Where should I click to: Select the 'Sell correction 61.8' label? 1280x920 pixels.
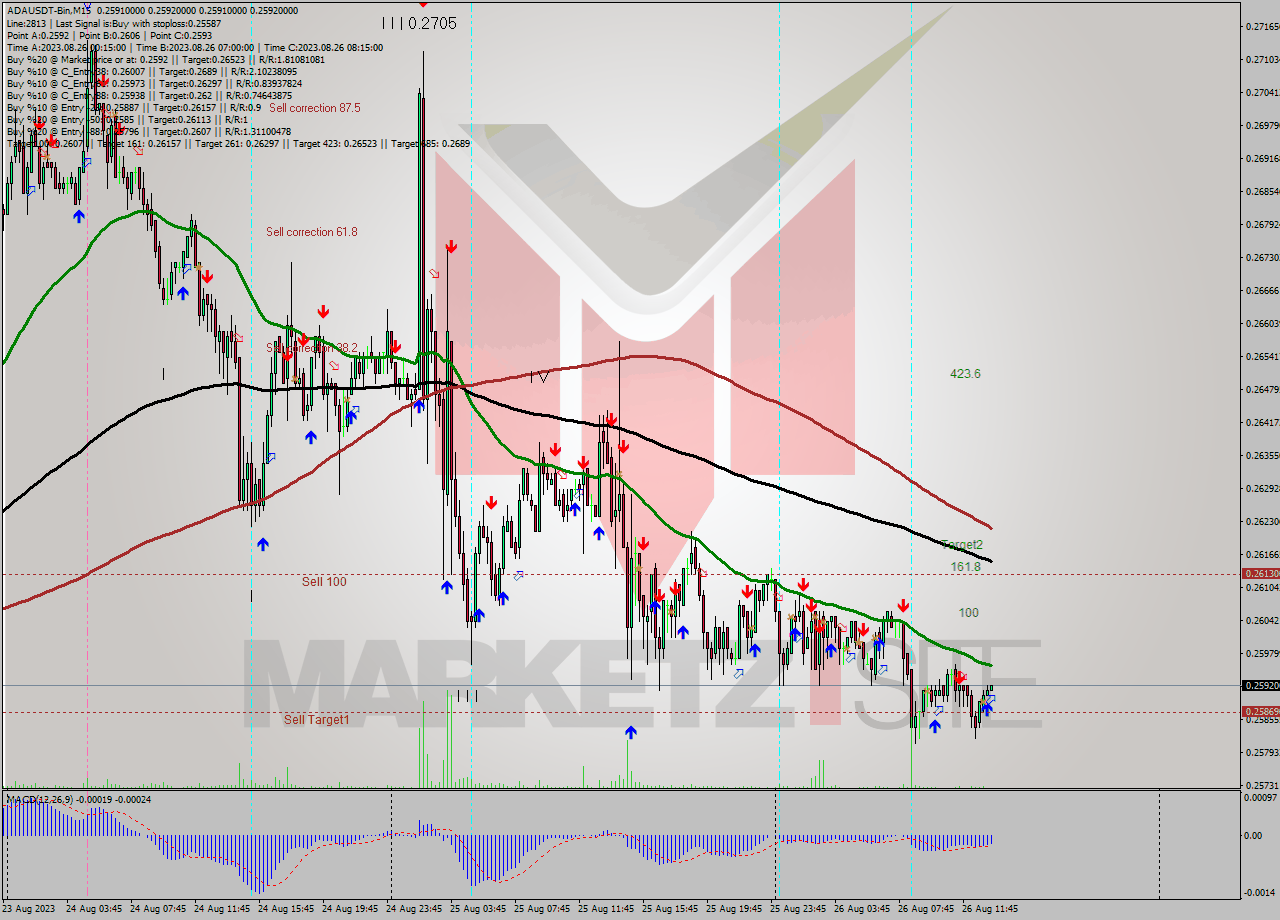pyautogui.click(x=311, y=232)
